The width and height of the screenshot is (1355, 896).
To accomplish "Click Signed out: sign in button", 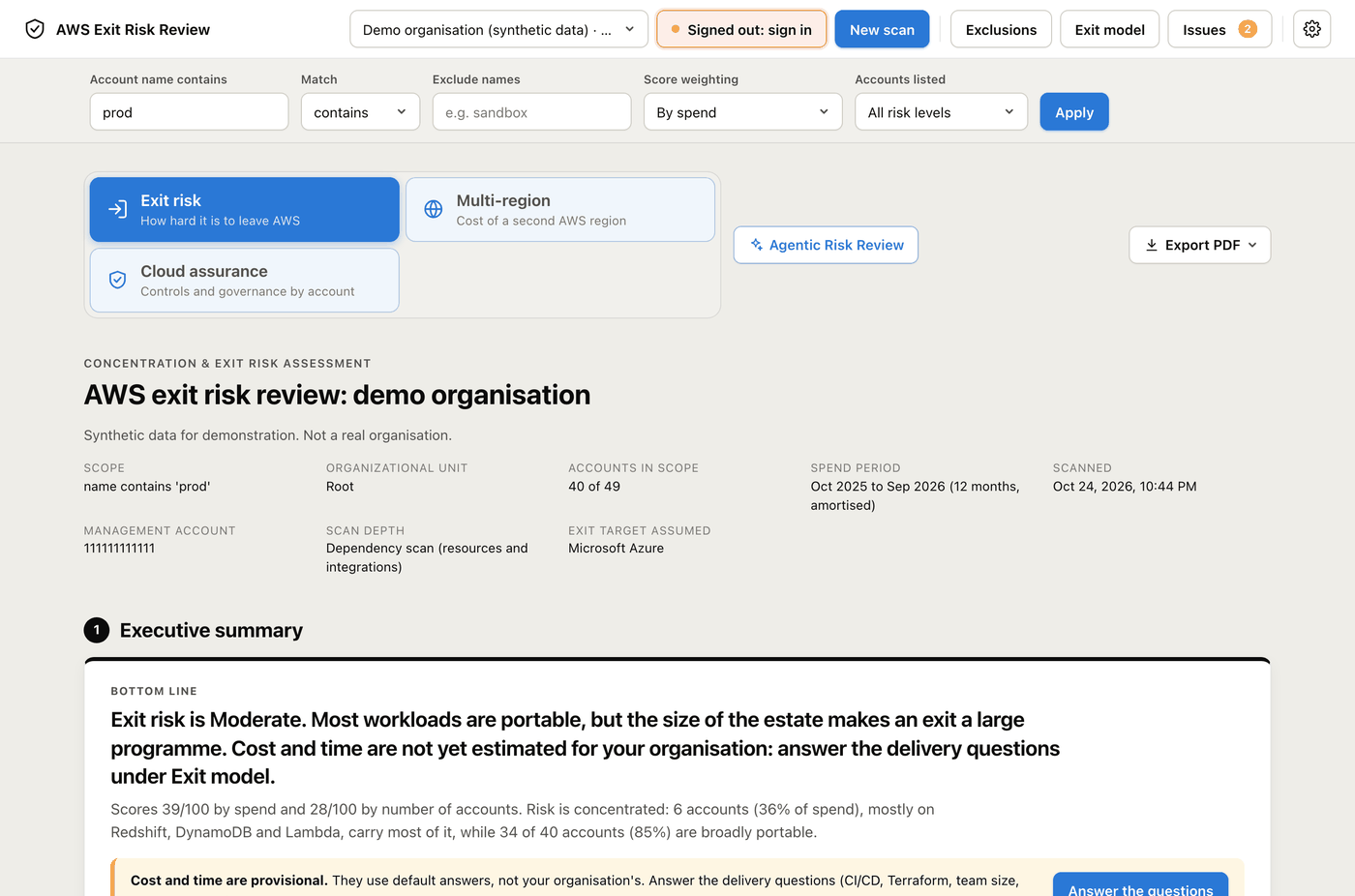I will click(741, 29).
